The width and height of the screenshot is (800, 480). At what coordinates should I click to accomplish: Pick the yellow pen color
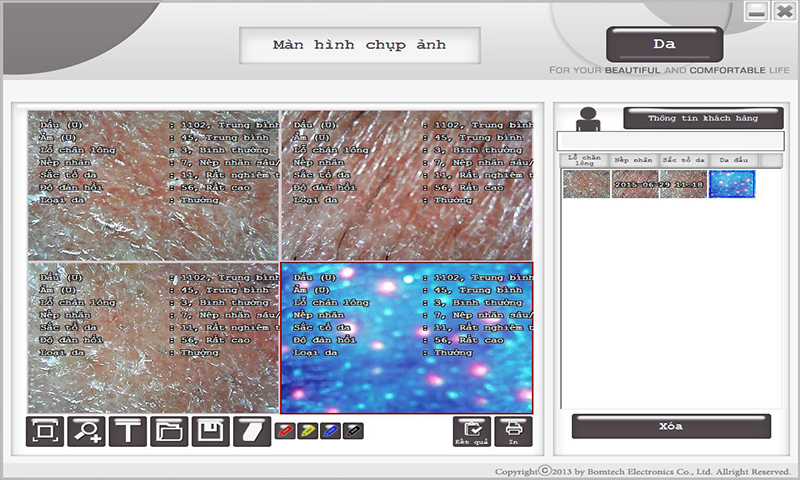(x=307, y=431)
